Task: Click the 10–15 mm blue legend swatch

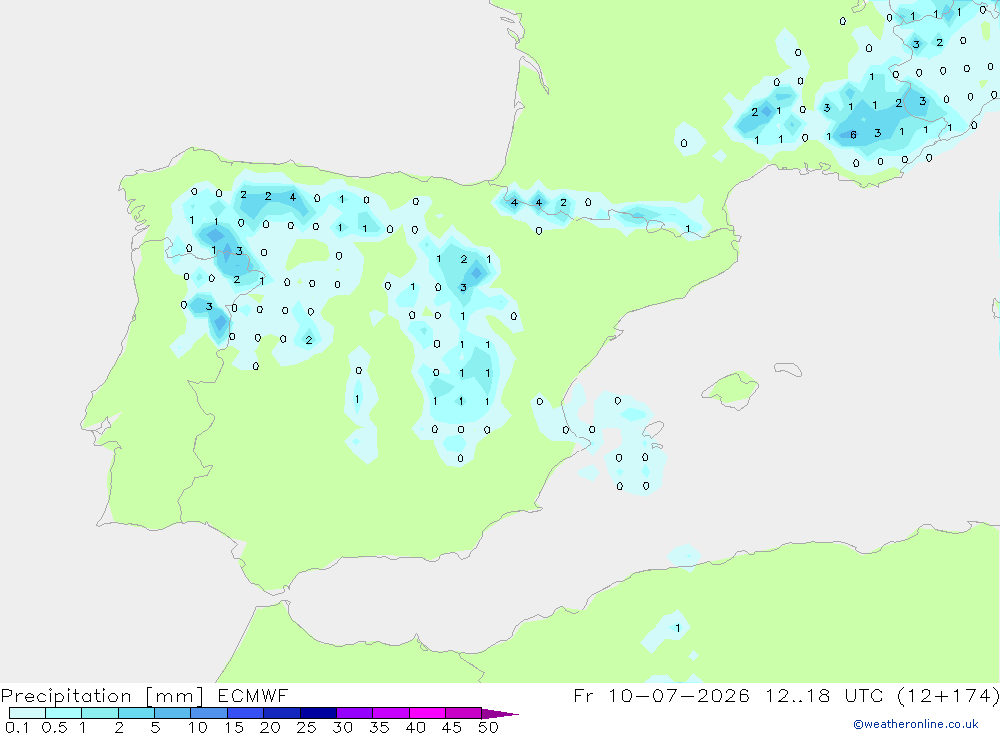Action: 209,713
